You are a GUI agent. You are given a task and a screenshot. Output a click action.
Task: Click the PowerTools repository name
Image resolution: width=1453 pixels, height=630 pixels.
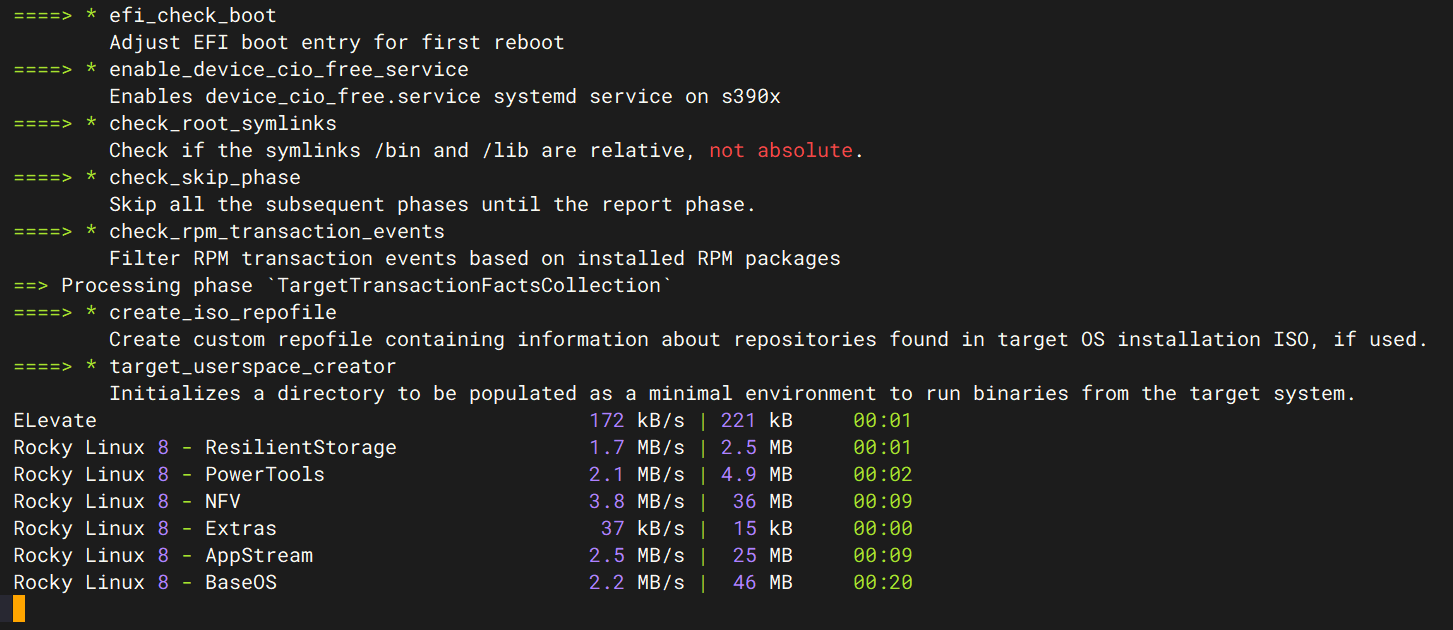pos(264,474)
